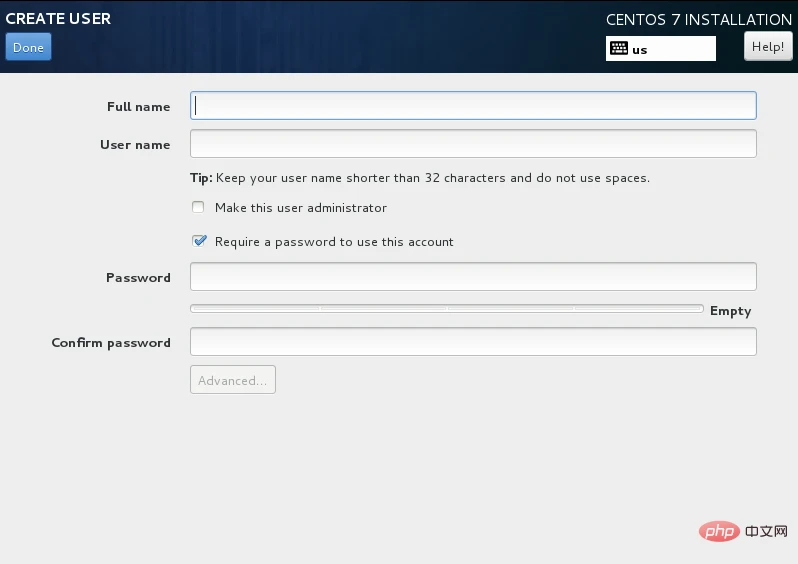Click the Password input field
Viewport: 798px width, 564px height.
pyautogui.click(x=473, y=277)
